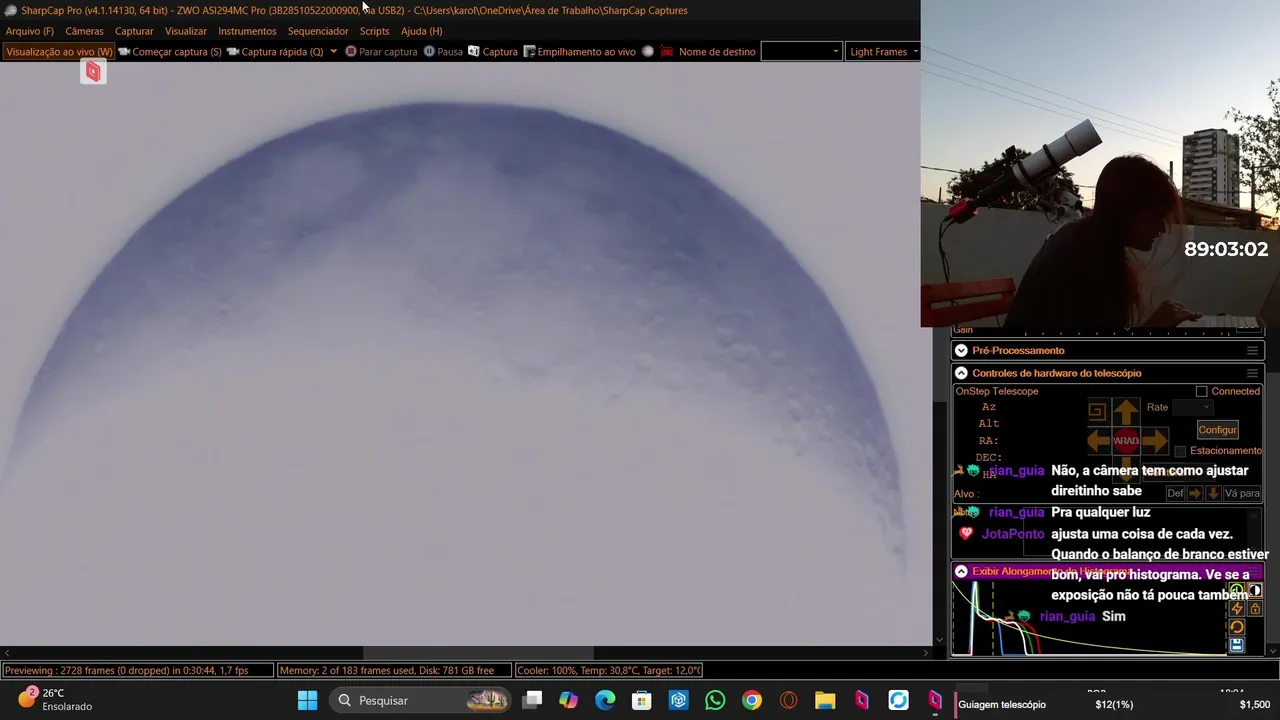Click the telescope slew up arrow
This screenshot has width=1280, height=720.
coord(1126,412)
